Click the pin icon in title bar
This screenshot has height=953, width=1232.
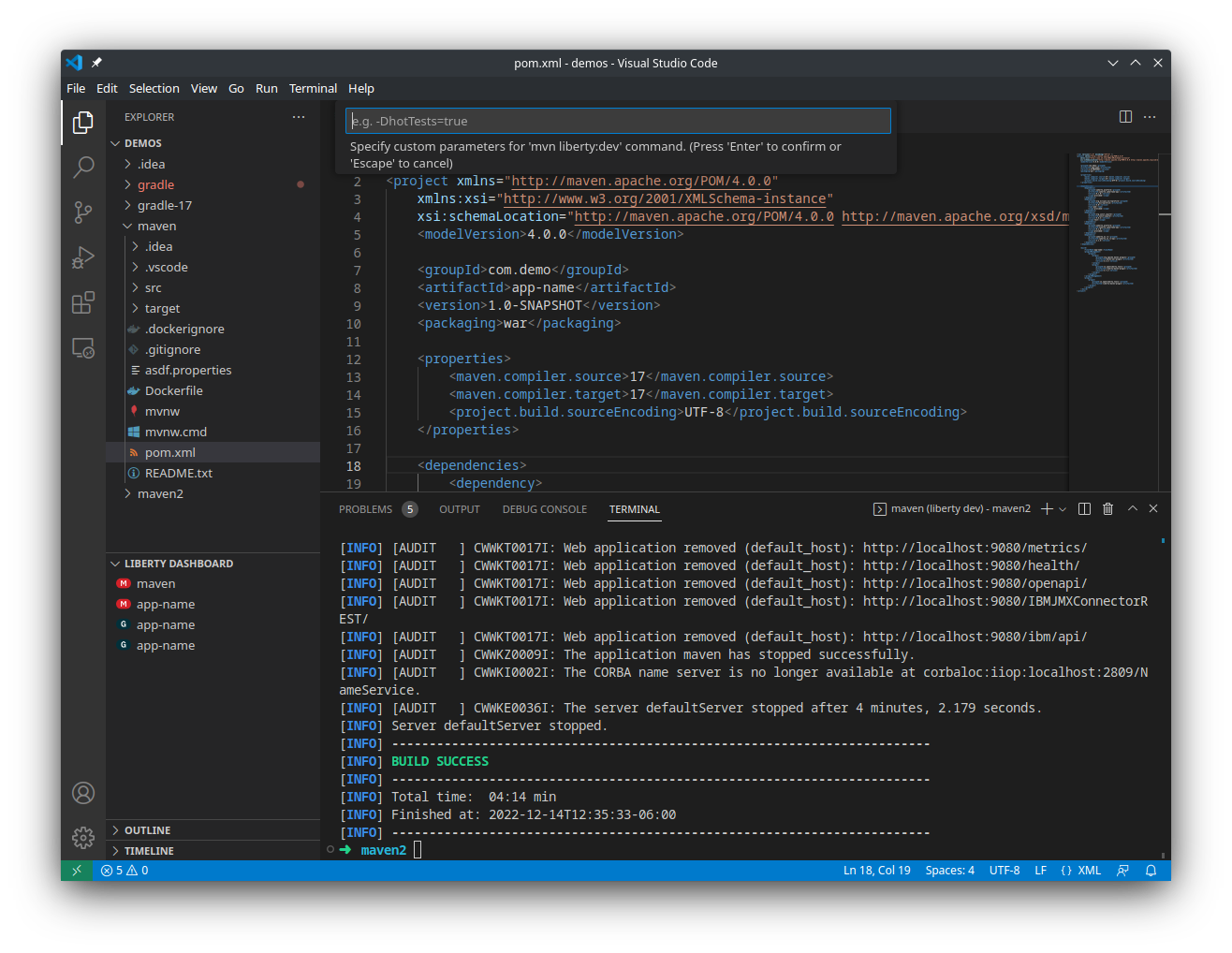(96, 63)
